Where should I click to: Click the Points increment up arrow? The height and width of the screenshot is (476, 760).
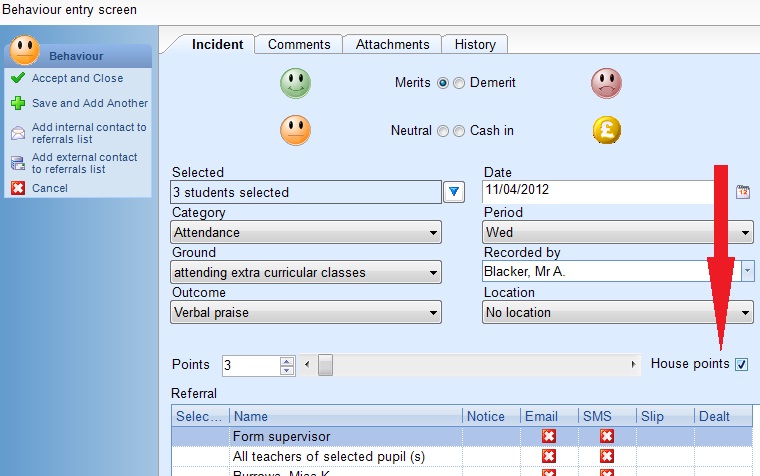[x=287, y=361]
